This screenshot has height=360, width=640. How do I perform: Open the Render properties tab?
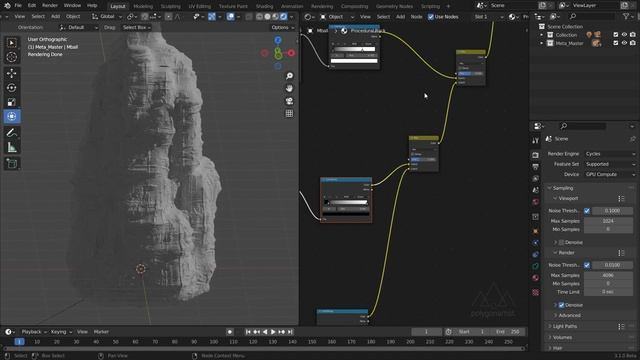pos(536,155)
